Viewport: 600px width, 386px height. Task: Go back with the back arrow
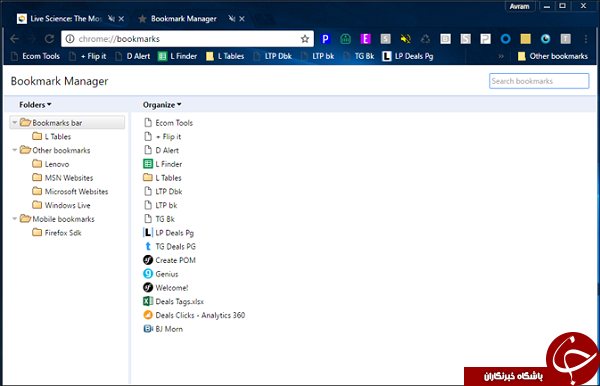coord(15,39)
